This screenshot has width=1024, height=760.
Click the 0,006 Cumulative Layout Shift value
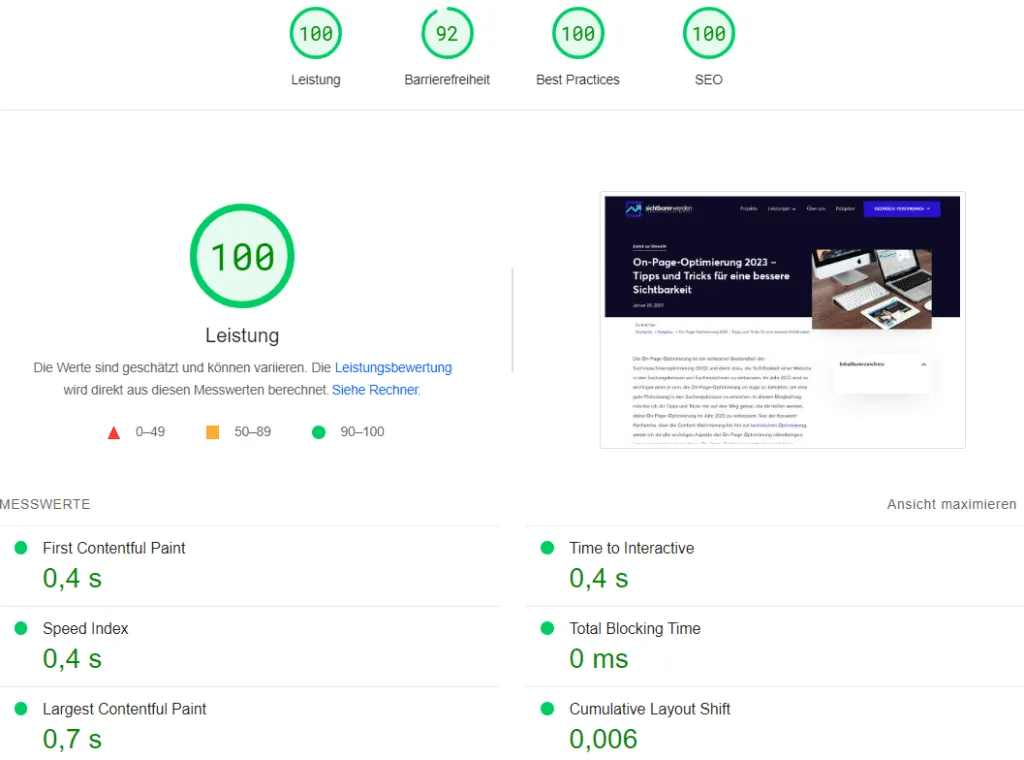[603, 739]
